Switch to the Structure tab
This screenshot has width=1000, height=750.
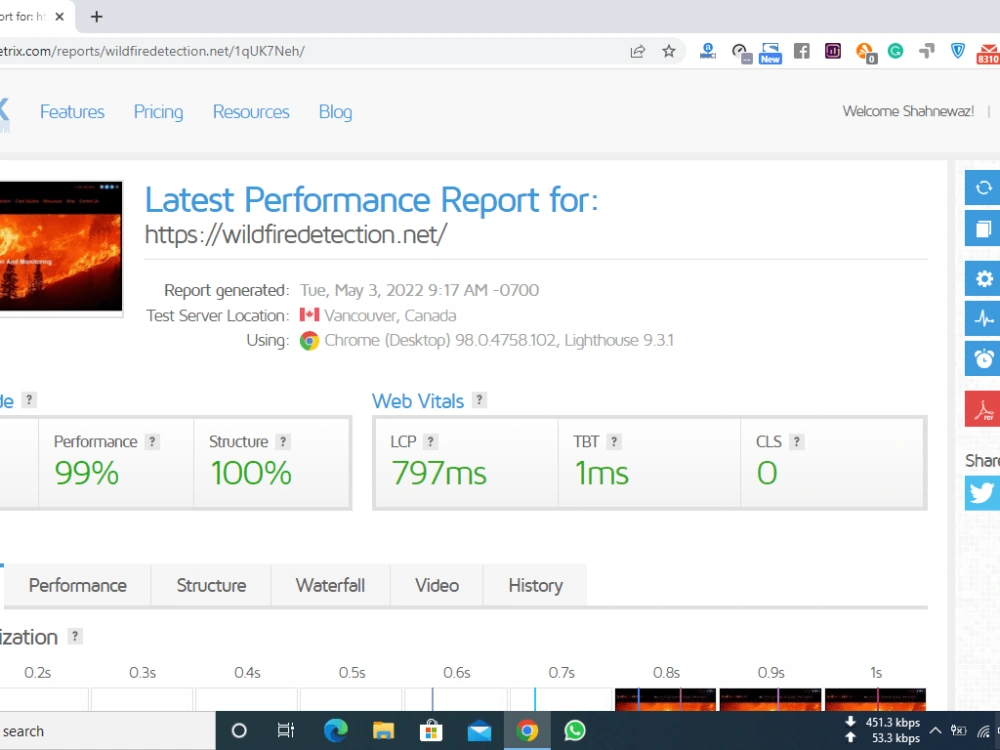coord(211,585)
